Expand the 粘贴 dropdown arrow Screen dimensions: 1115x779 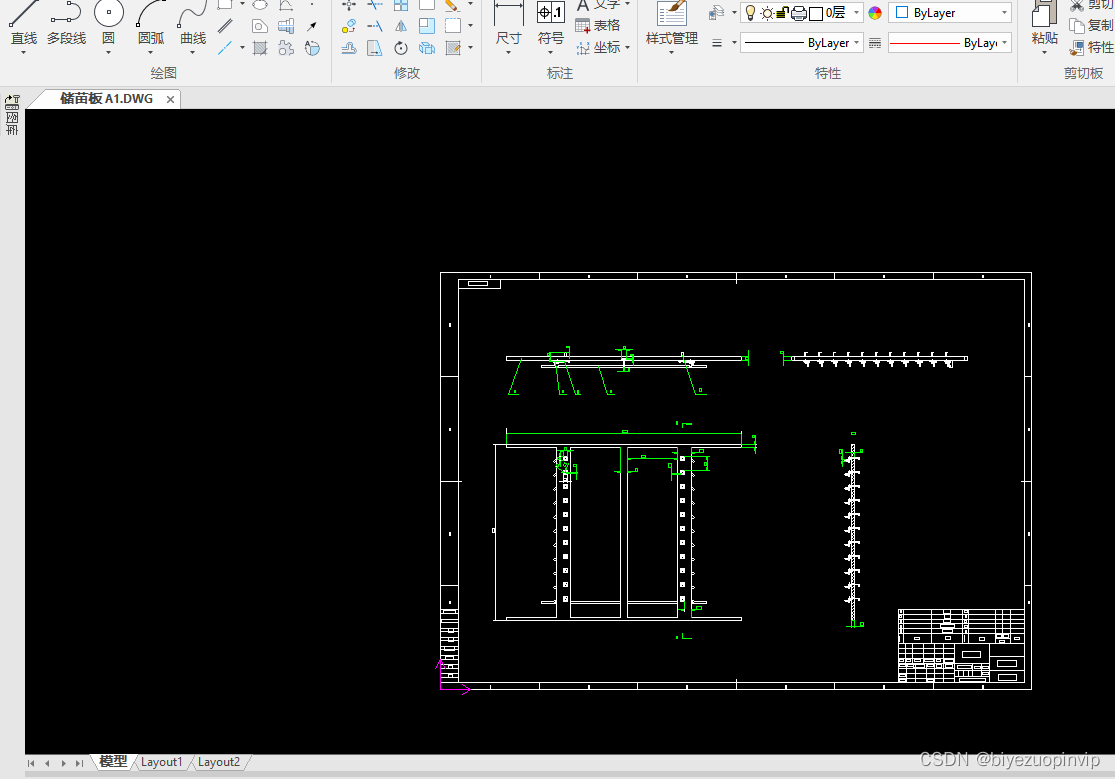(x=1045, y=52)
